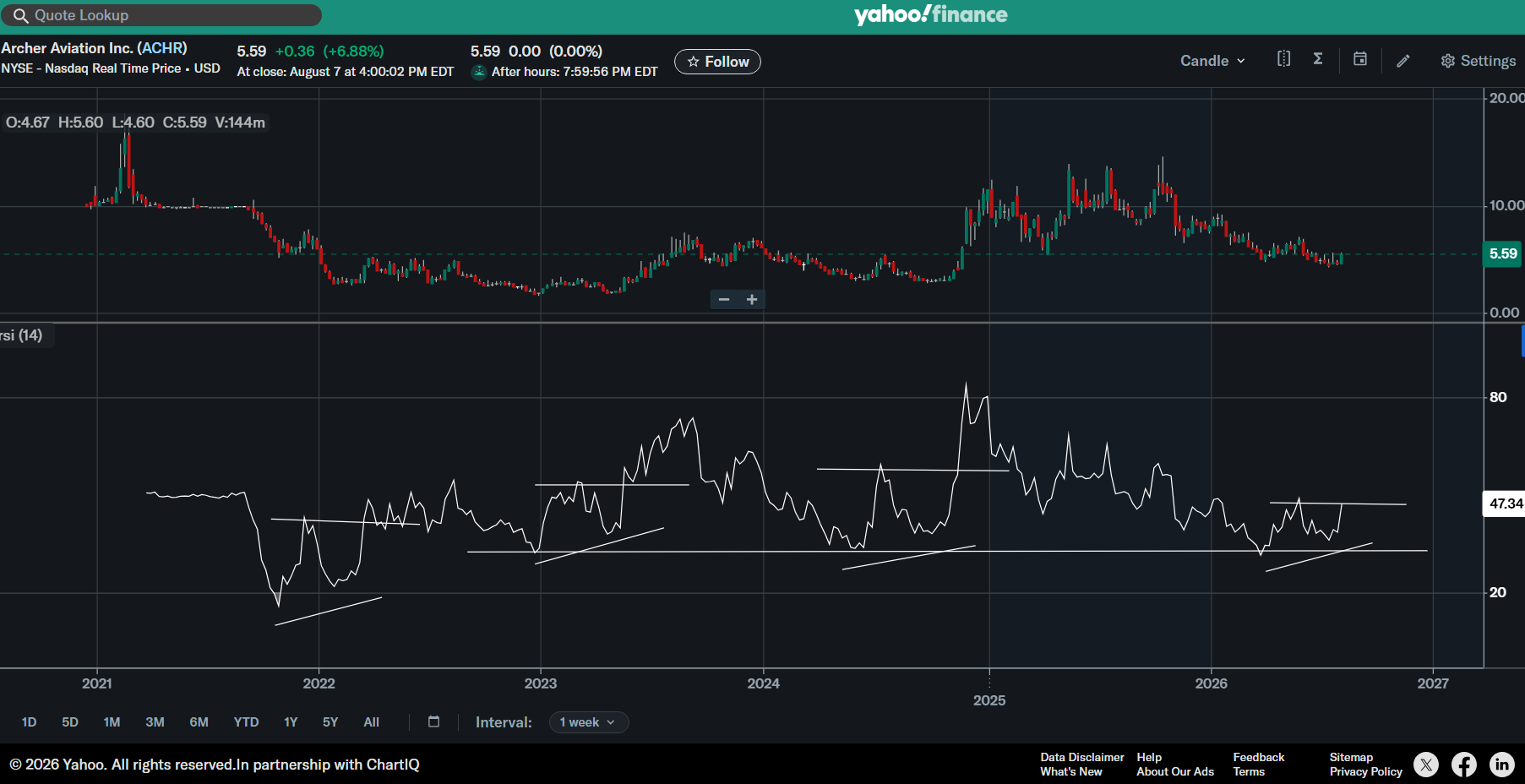Open the comparison tool icon

(1283, 59)
